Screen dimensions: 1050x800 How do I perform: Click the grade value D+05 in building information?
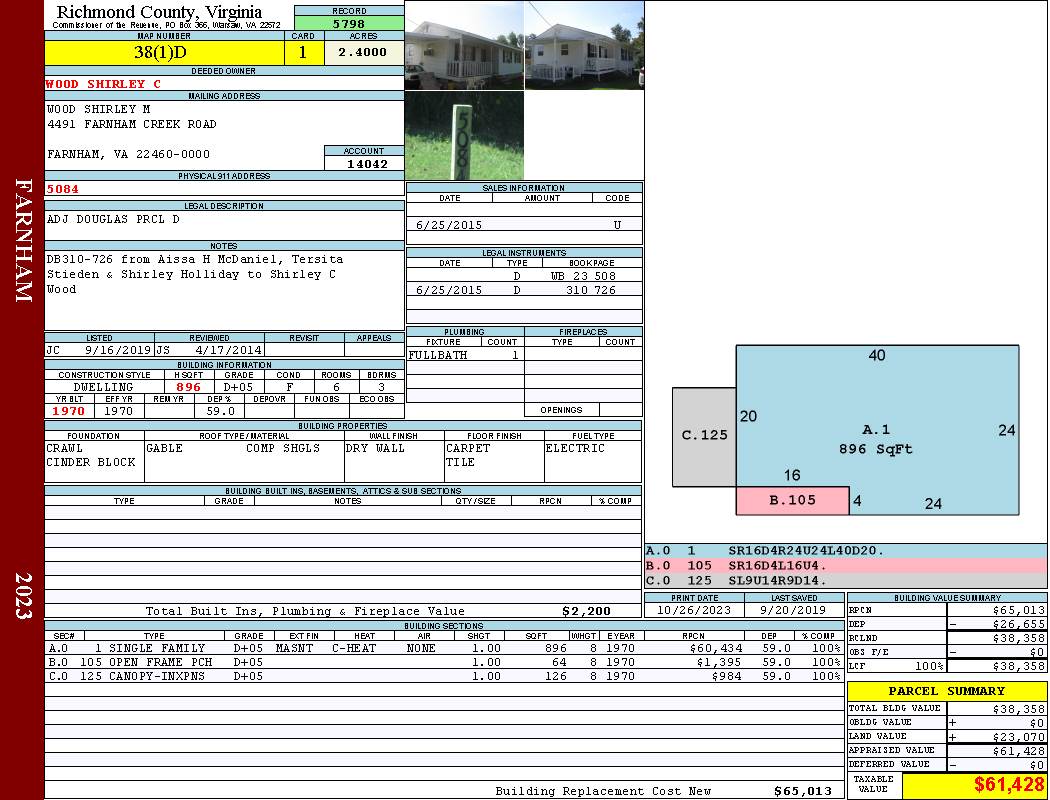pyautogui.click(x=238, y=387)
